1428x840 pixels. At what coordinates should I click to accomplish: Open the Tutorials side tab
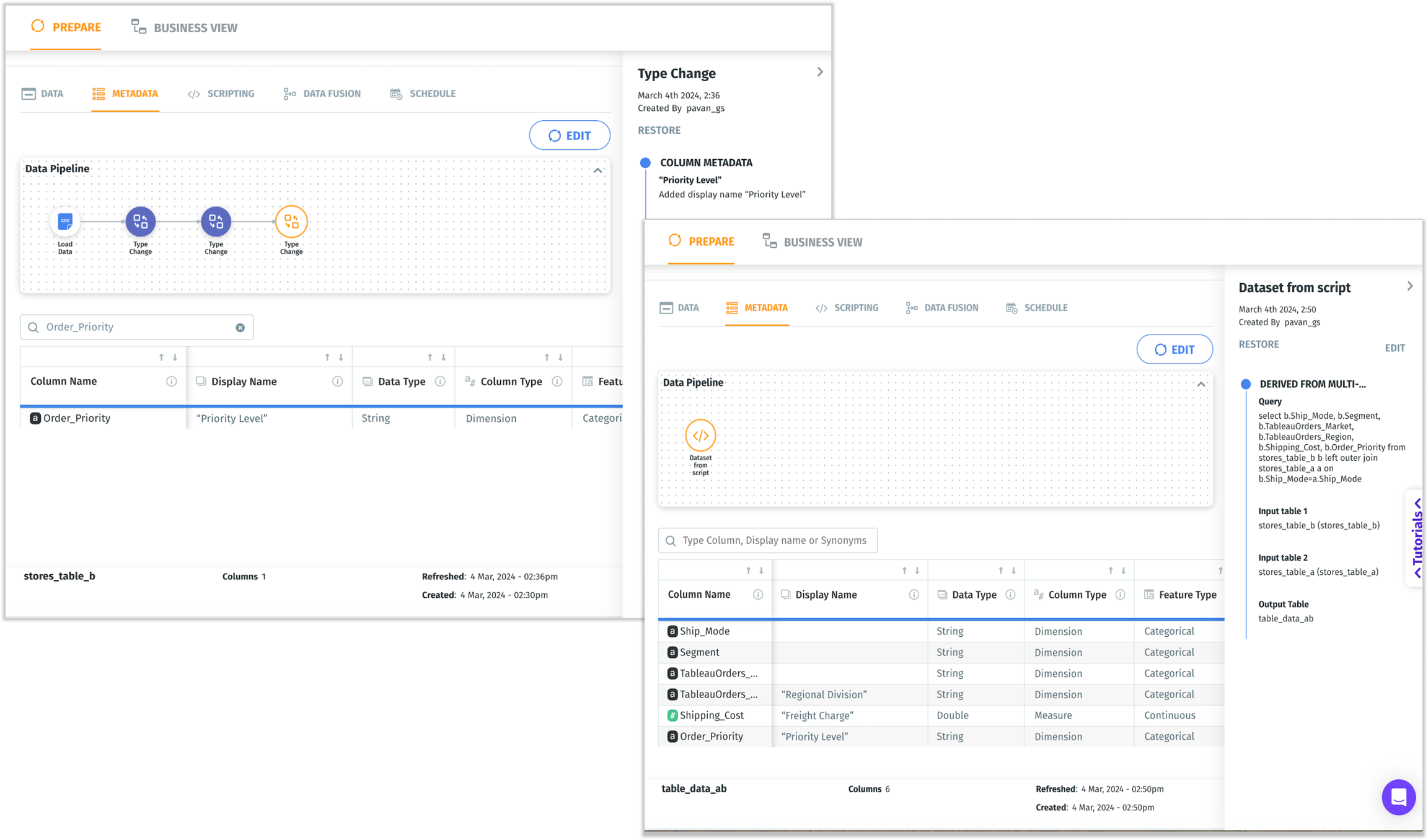[x=1417, y=538]
